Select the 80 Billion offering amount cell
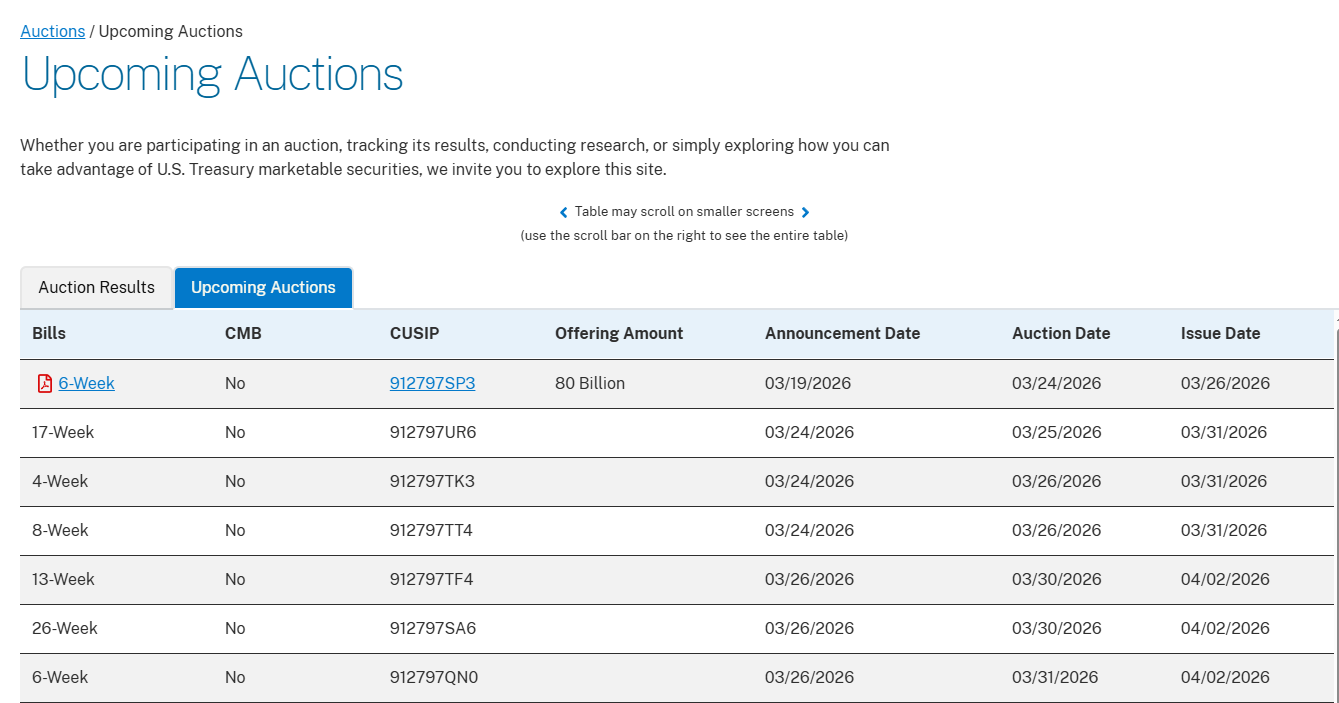This screenshot has width=1339, height=703. pos(590,383)
